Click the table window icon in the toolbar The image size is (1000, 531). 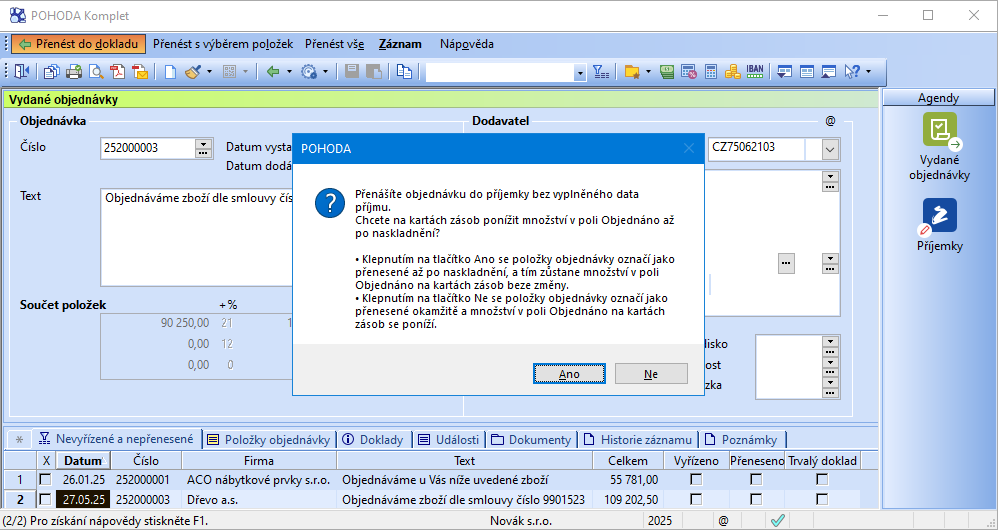click(x=807, y=71)
